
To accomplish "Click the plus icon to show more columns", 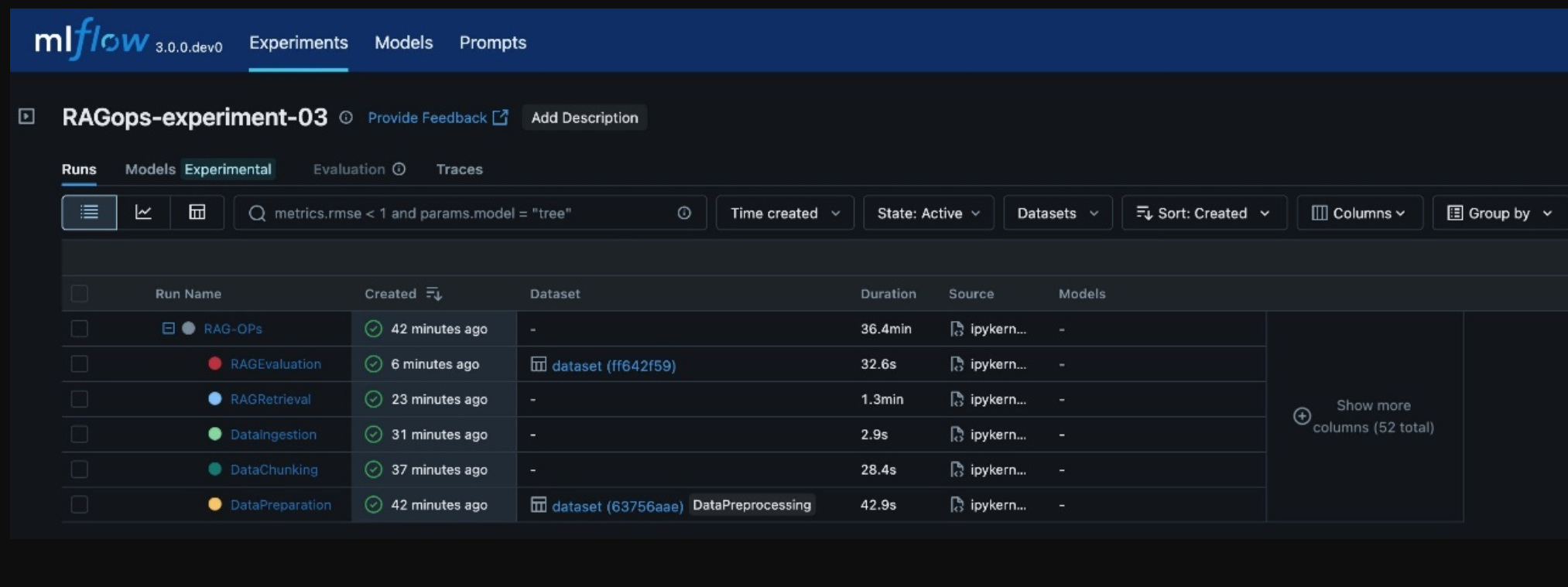I will pos(1302,416).
